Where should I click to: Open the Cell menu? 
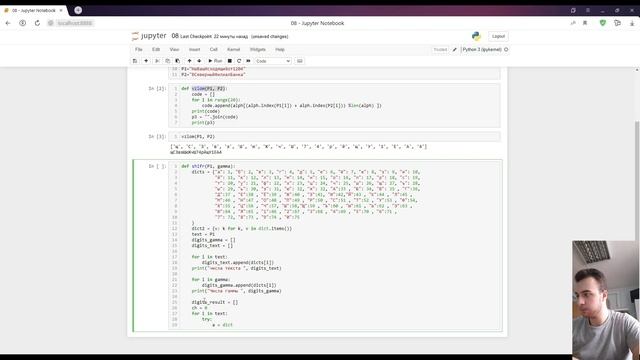[x=213, y=49]
